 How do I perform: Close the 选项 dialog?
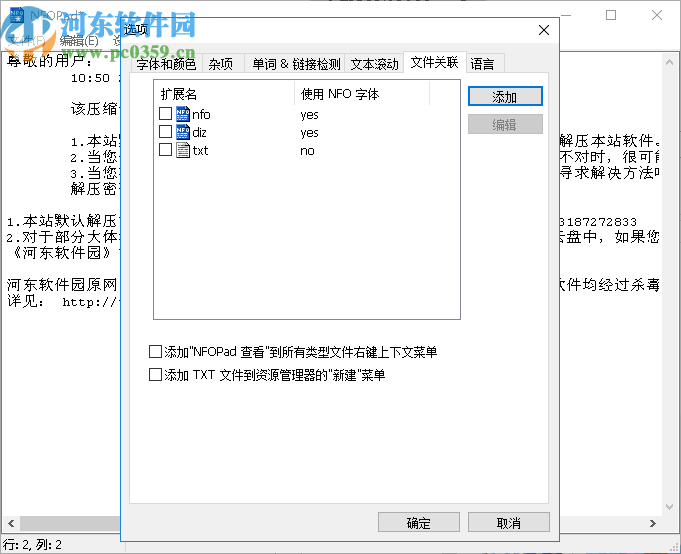(x=544, y=30)
